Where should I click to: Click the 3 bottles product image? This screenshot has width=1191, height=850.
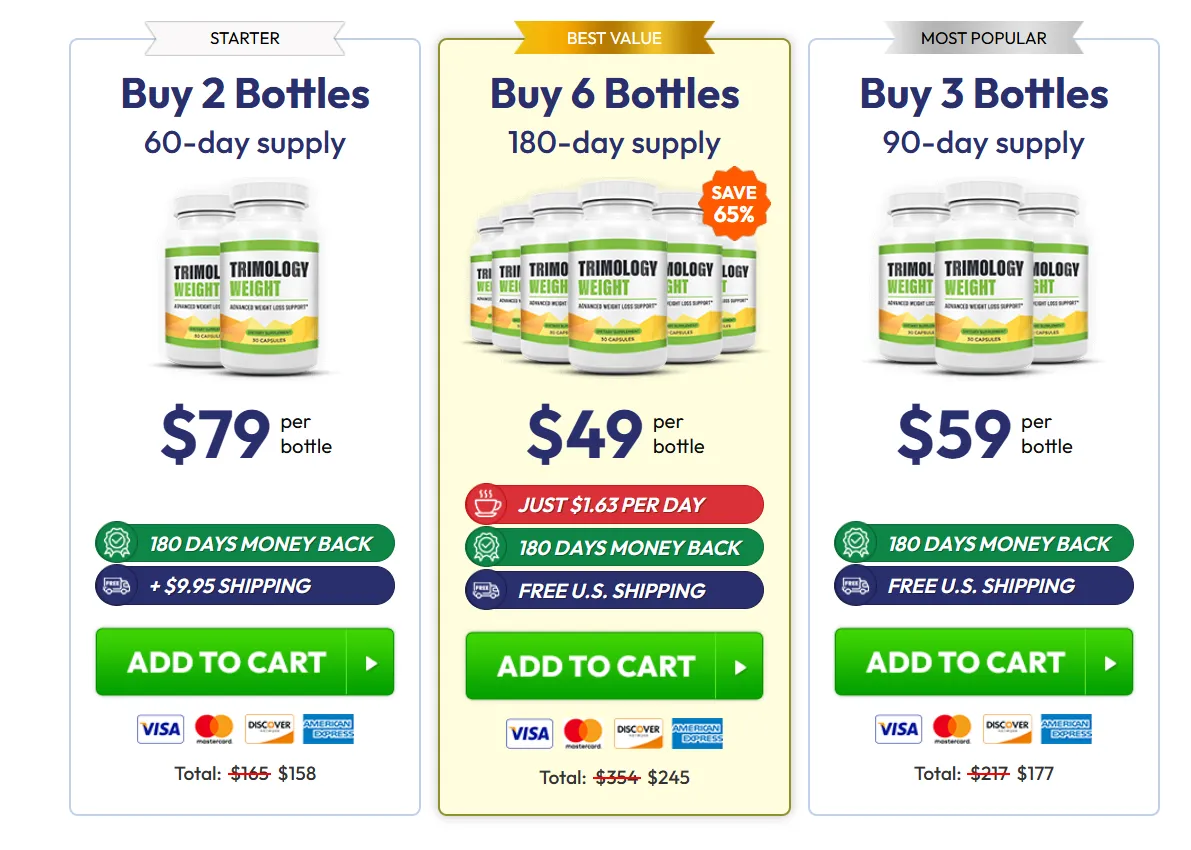tap(983, 278)
